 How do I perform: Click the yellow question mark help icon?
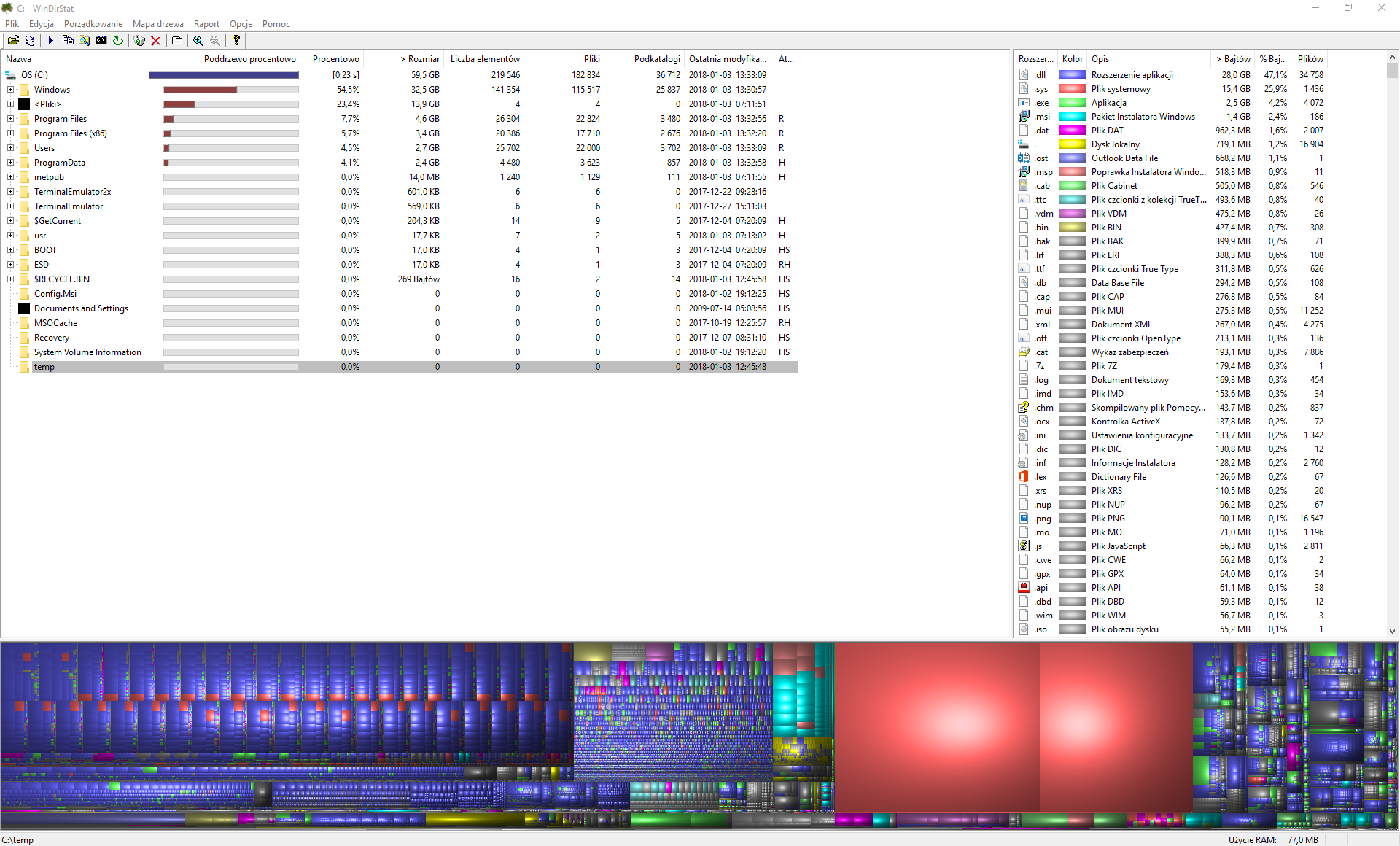(236, 41)
